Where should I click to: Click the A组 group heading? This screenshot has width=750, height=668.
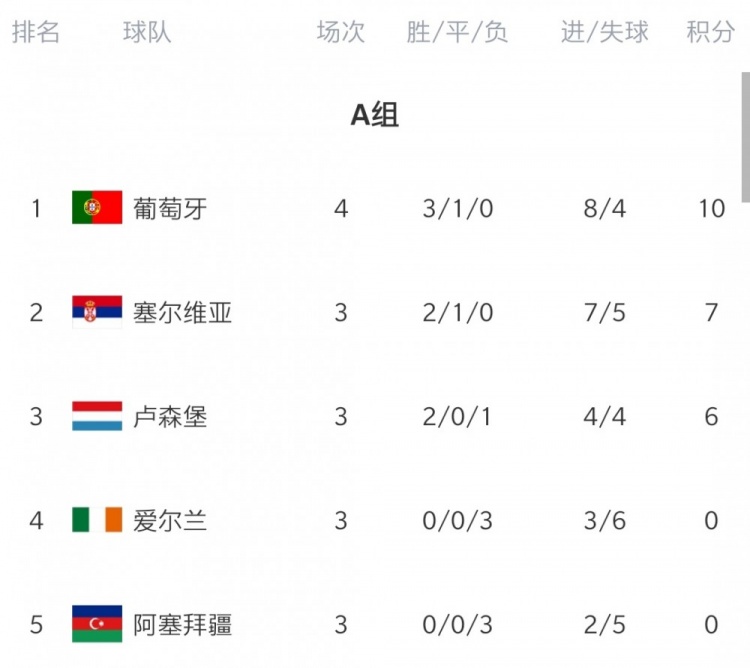click(375, 115)
